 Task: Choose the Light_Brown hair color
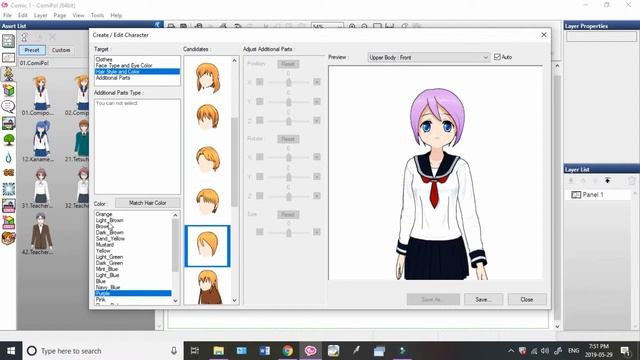click(x=133, y=220)
